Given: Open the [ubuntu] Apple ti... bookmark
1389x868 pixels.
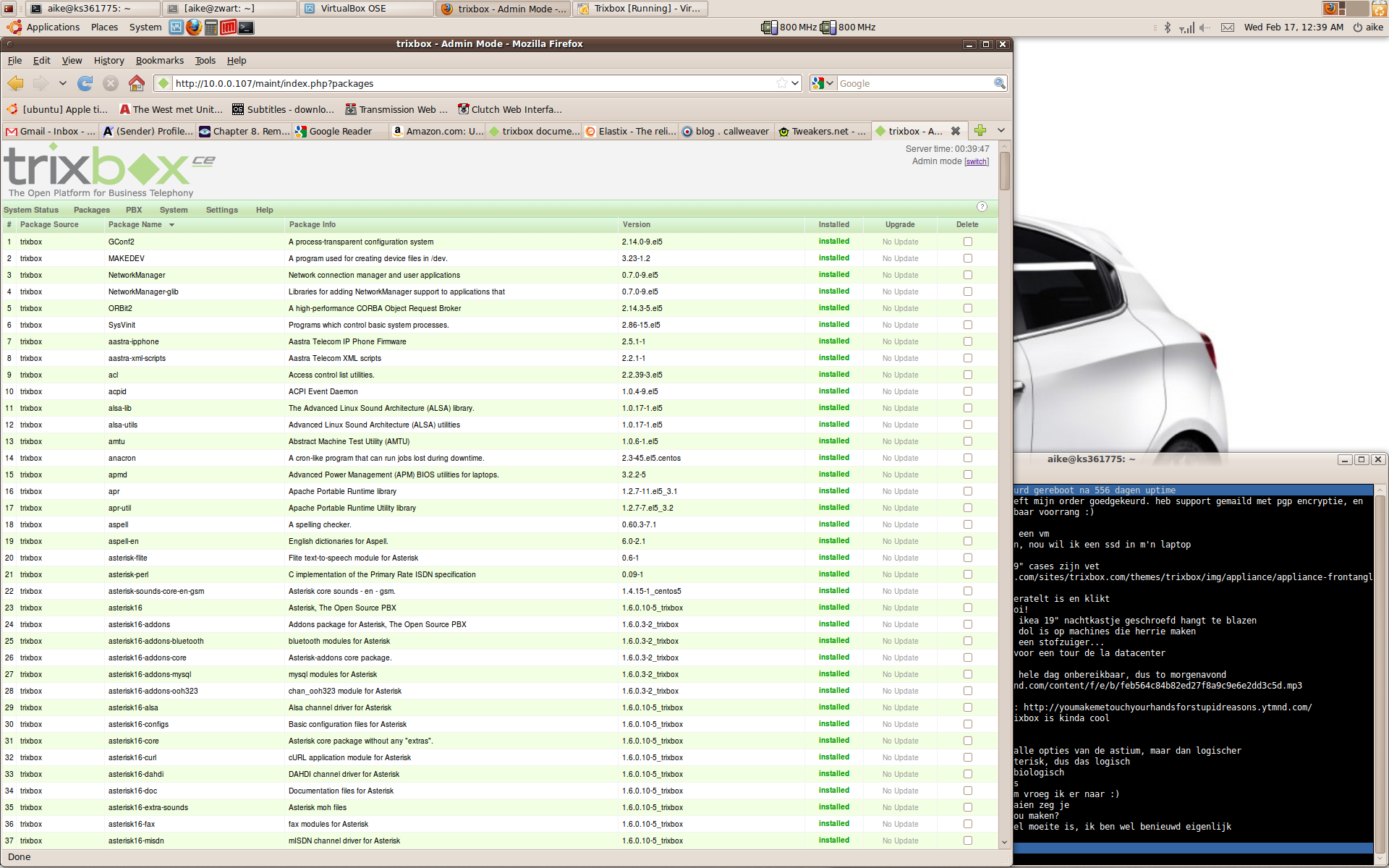Looking at the screenshot, I should [x=57, y=110].
